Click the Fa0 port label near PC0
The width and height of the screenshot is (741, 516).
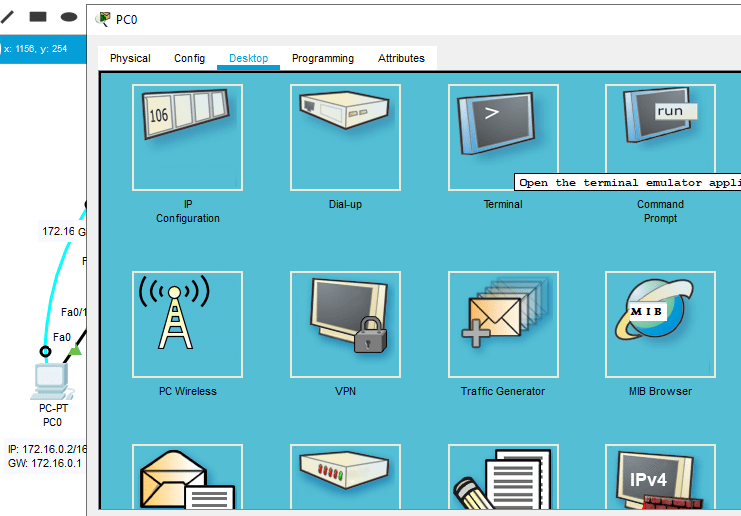click(62, 337)
